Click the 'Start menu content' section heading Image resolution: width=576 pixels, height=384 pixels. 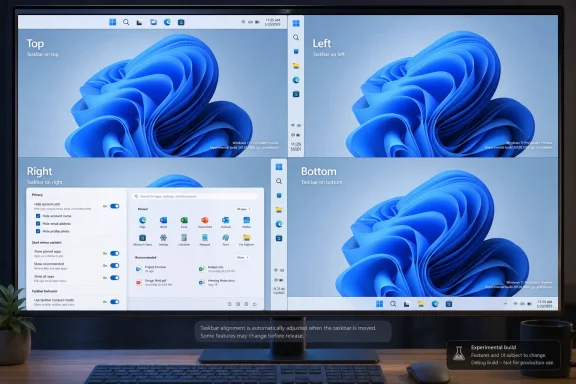point(47,243)
